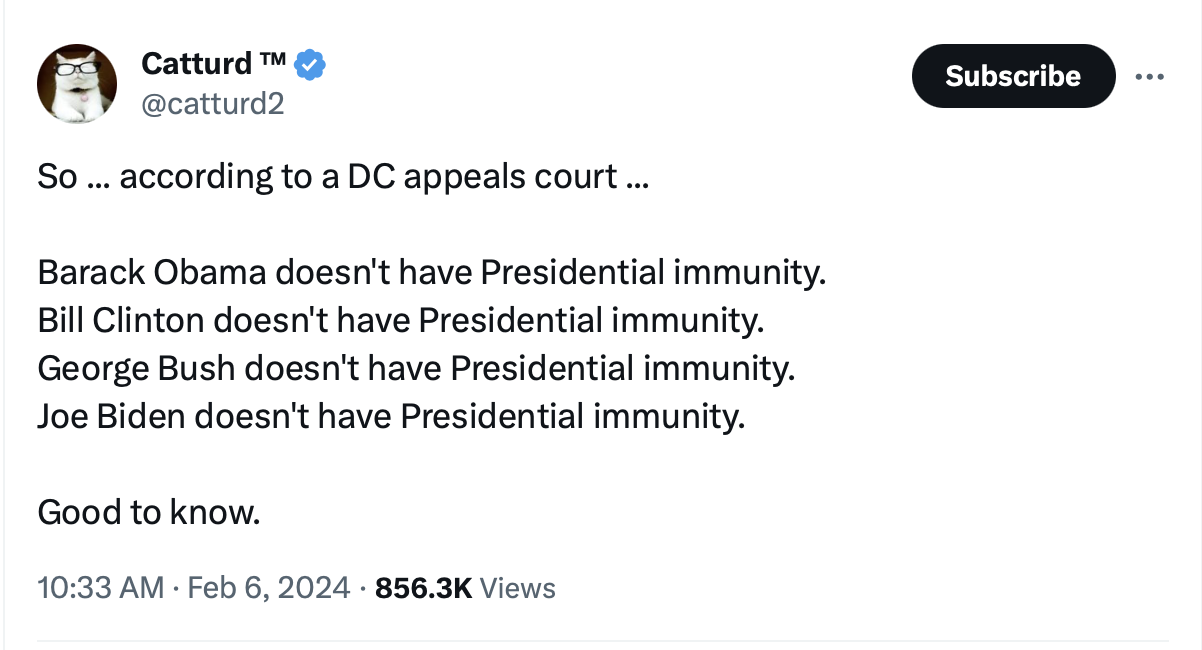Select the George Bush sentence

[416, 368]
